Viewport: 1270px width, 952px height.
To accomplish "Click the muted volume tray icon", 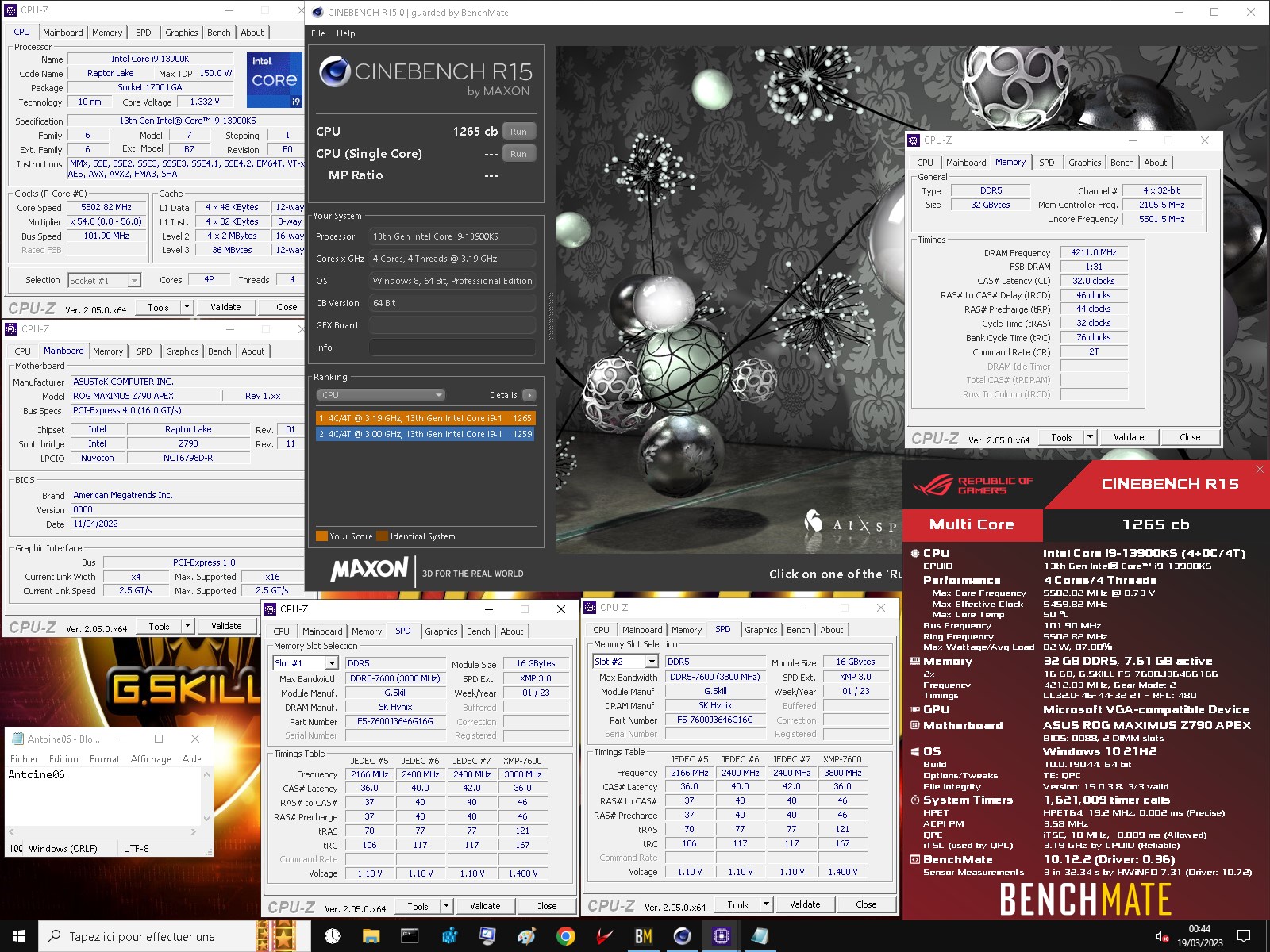I will click(1161, 937).
